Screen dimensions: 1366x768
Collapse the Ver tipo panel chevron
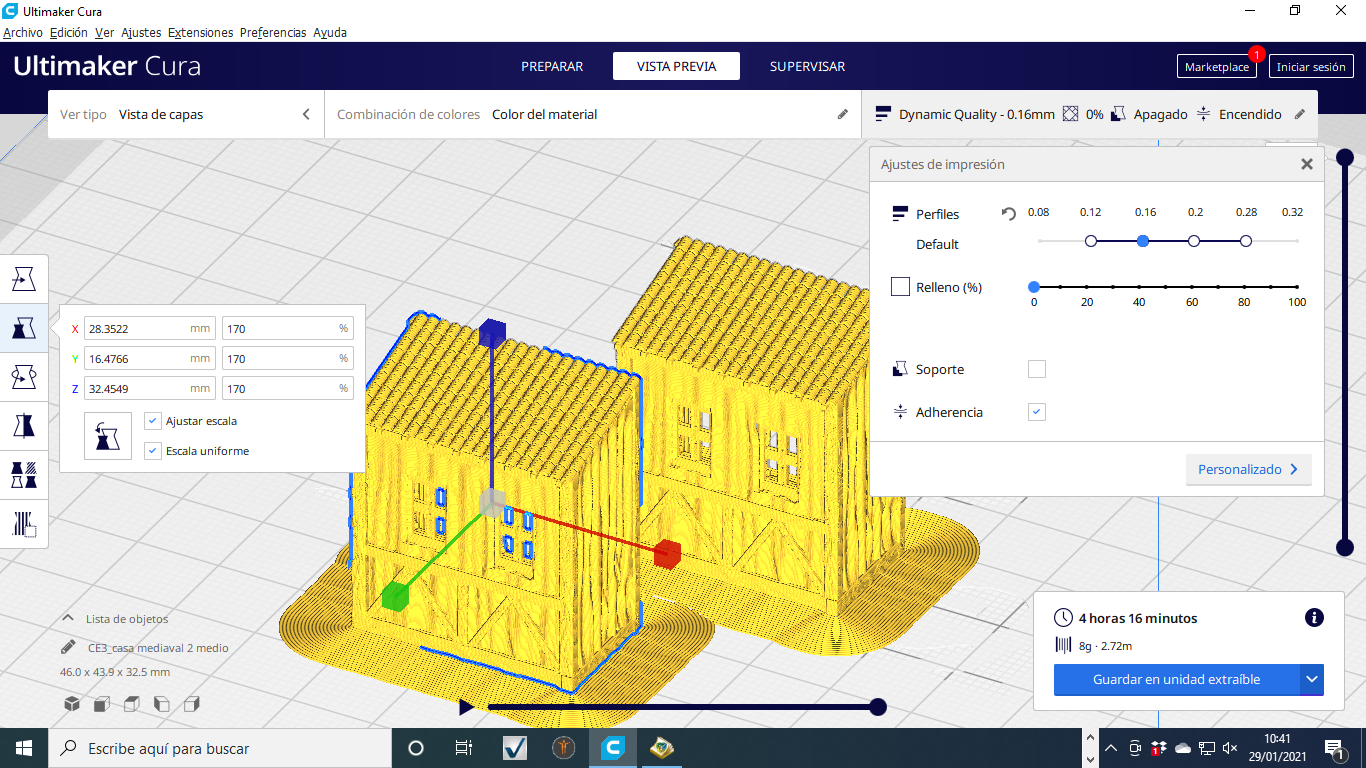coord(306,115)
